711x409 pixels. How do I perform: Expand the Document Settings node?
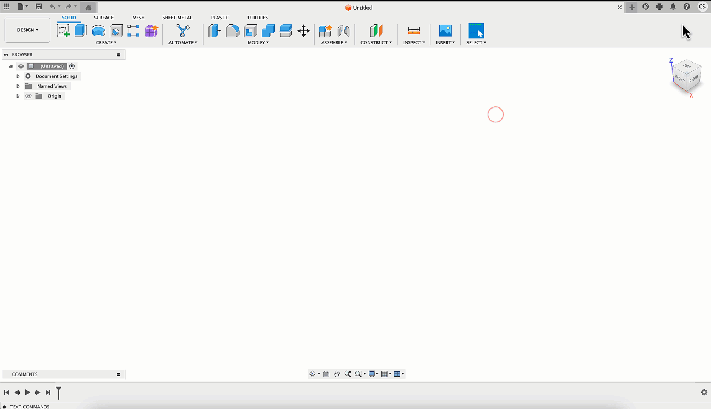click(18, 76)
